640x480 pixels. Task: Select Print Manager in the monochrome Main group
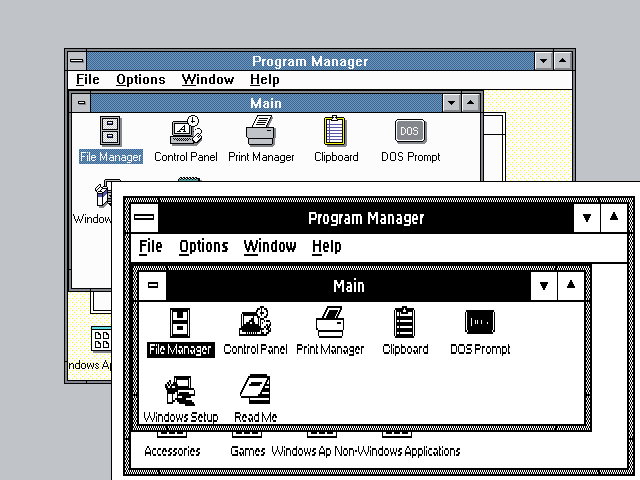coord(330,323)
